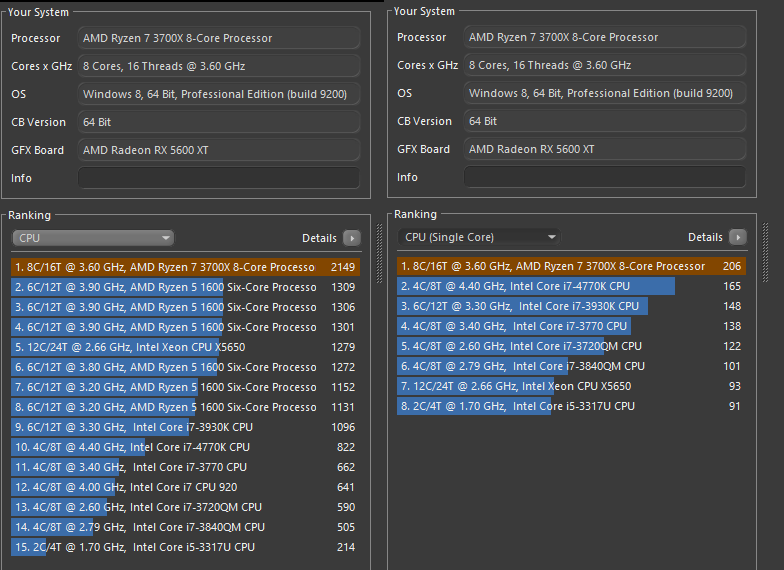Viewport: 784px width, 570px height.
Task: Click Details arrow beside CPU (Single Core) dropdown
Action: pos(737,237)
